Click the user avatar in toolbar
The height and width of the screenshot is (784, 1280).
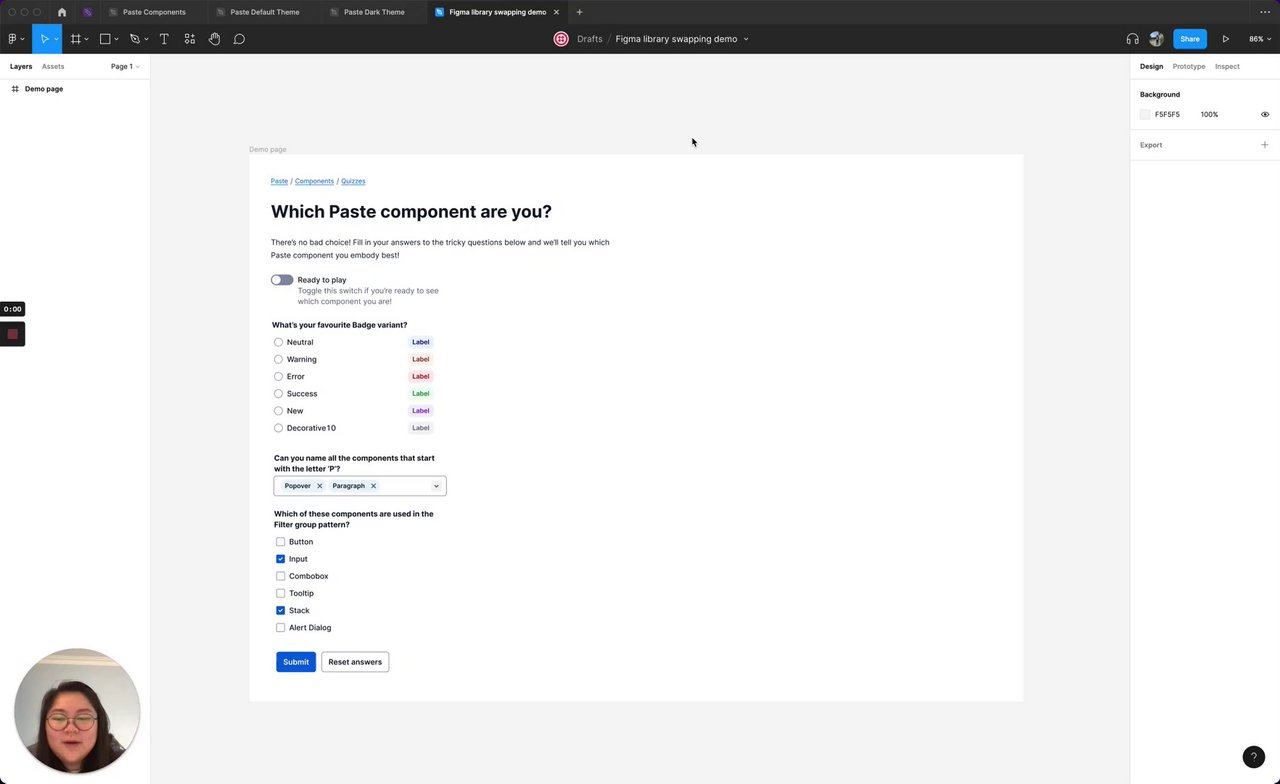pos(1157,39)
